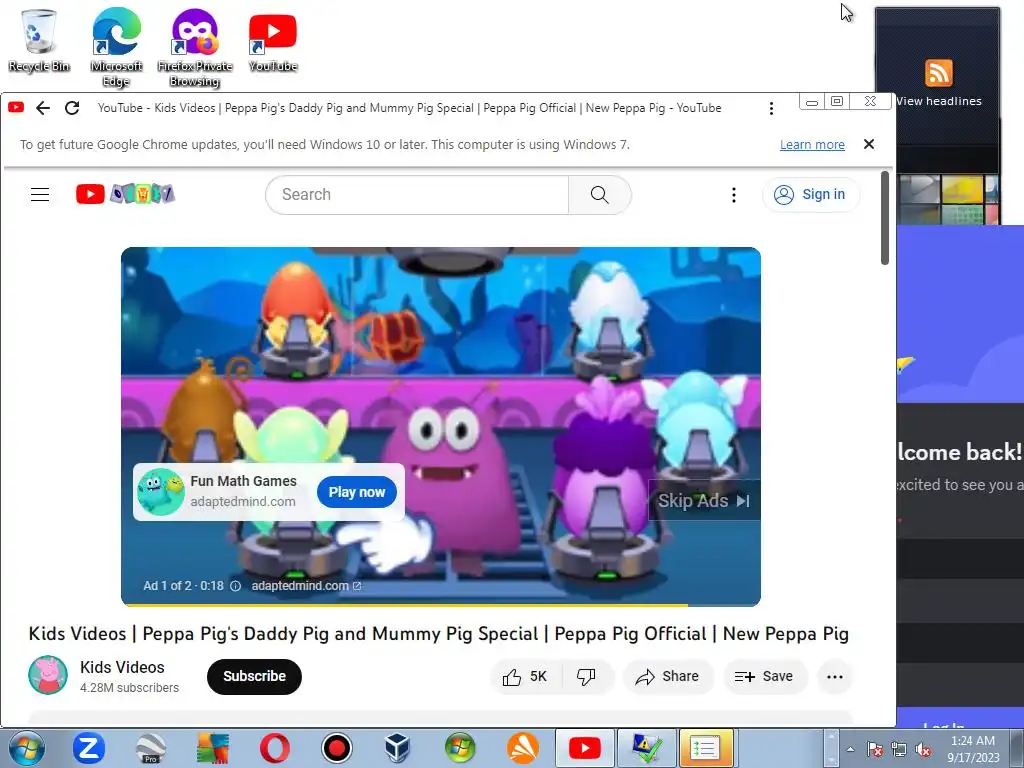Dislike the video with thumbs down
Screen dimensions: 1024x768
[x=586, y=677]
